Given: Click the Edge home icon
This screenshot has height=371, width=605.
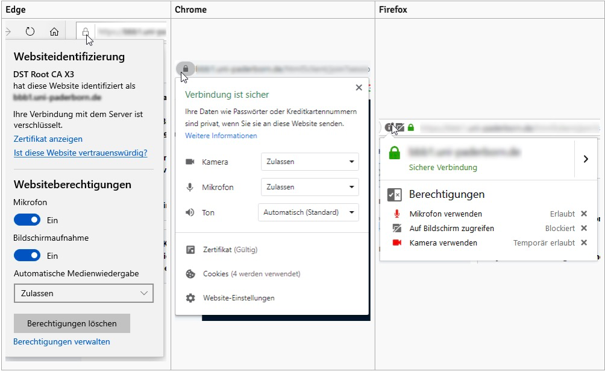Looking at the screenshot, I should tap(54, 31).
